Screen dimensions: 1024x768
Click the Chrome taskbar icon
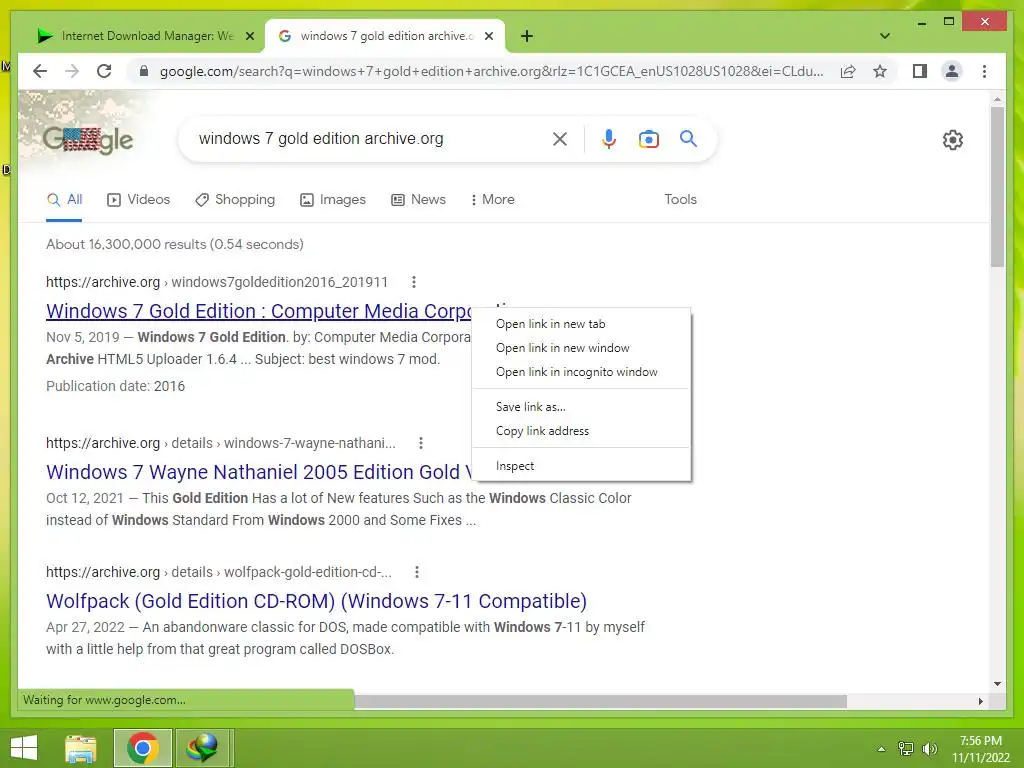142,748
